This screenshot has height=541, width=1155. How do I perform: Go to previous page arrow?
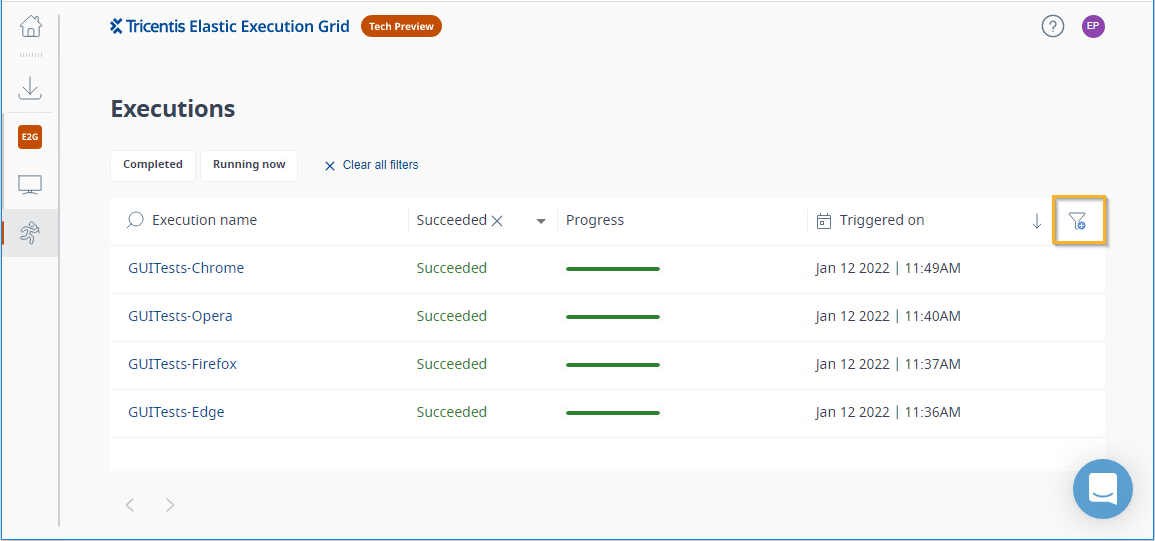pyautogui.click(x=130, y=505)
